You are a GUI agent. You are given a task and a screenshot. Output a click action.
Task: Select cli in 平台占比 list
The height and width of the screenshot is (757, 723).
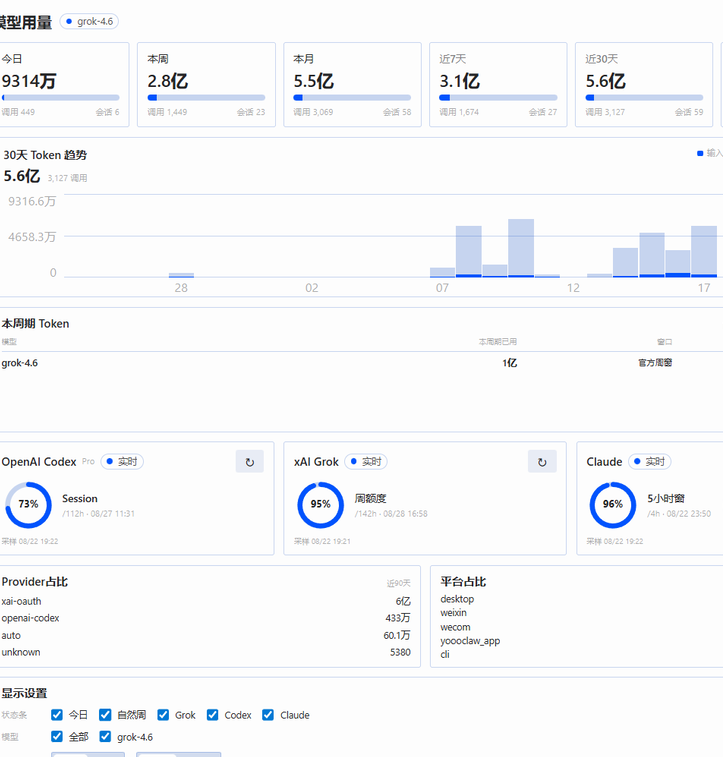click(x=445, y=654)
